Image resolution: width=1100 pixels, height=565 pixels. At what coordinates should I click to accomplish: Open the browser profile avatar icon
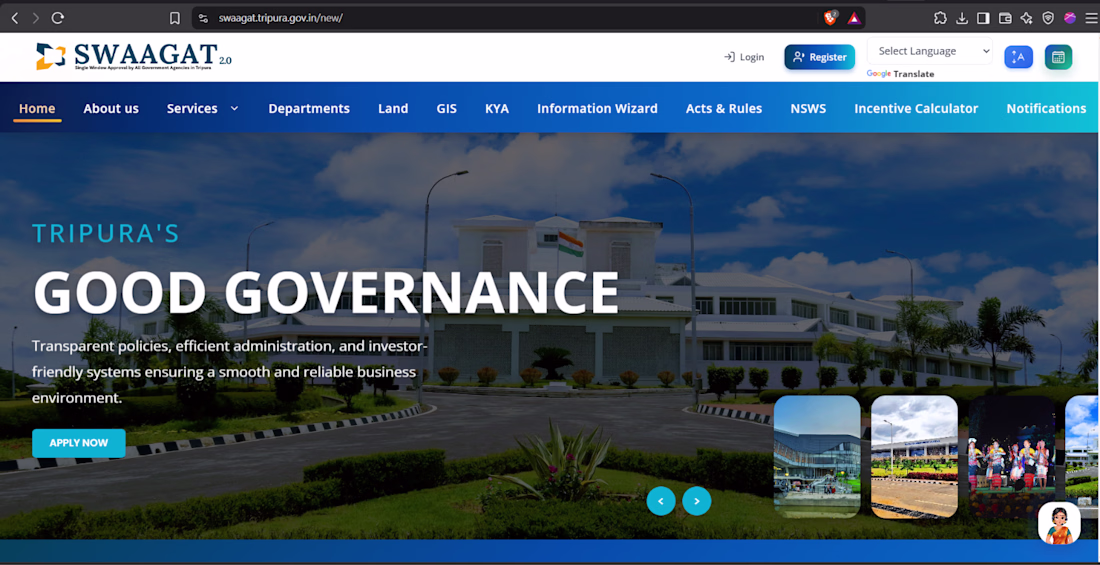(x=1070, y=18)
